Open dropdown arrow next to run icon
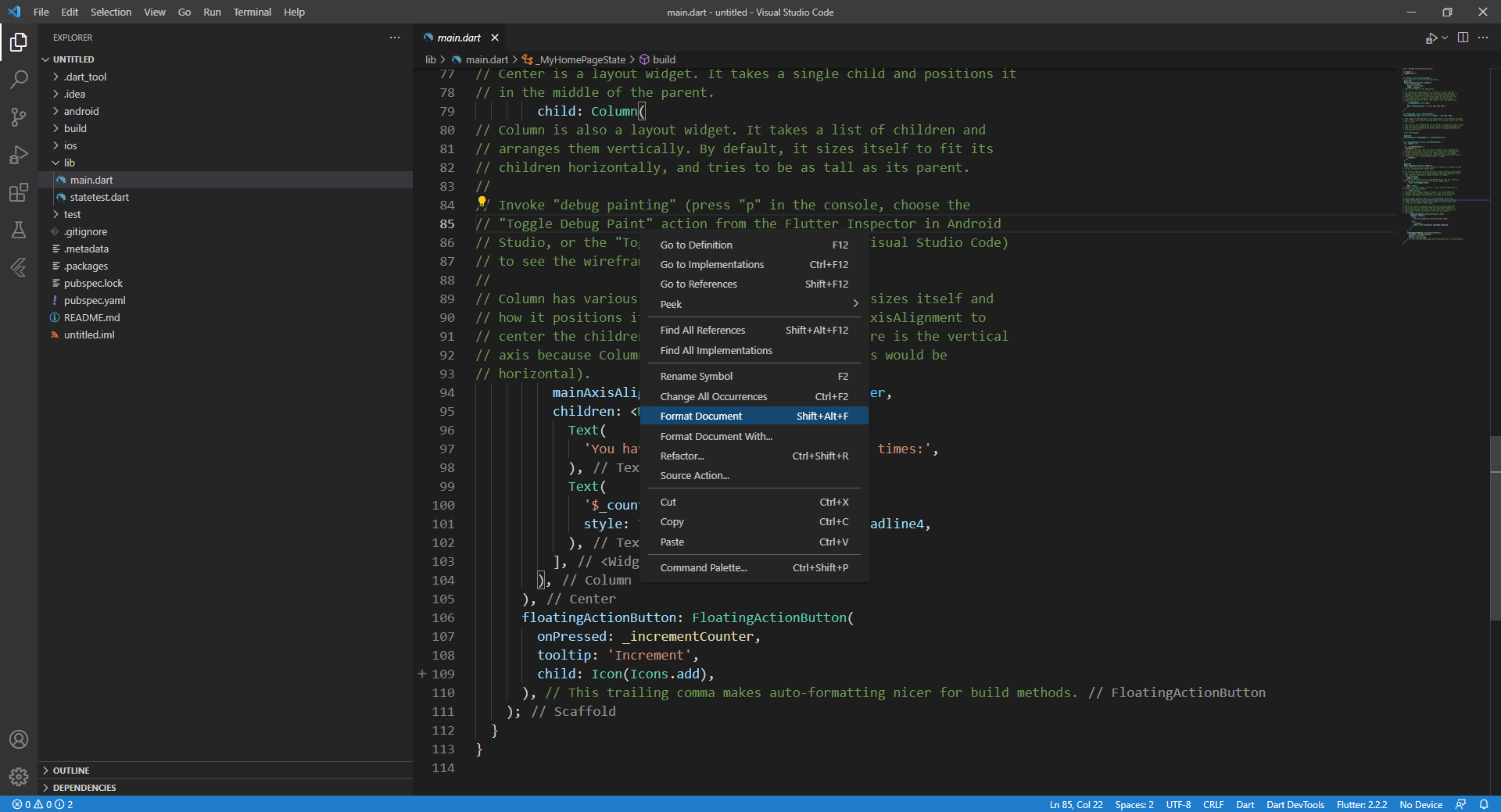The width and height of the screenshot is (1501, 812). point(1445,38)
